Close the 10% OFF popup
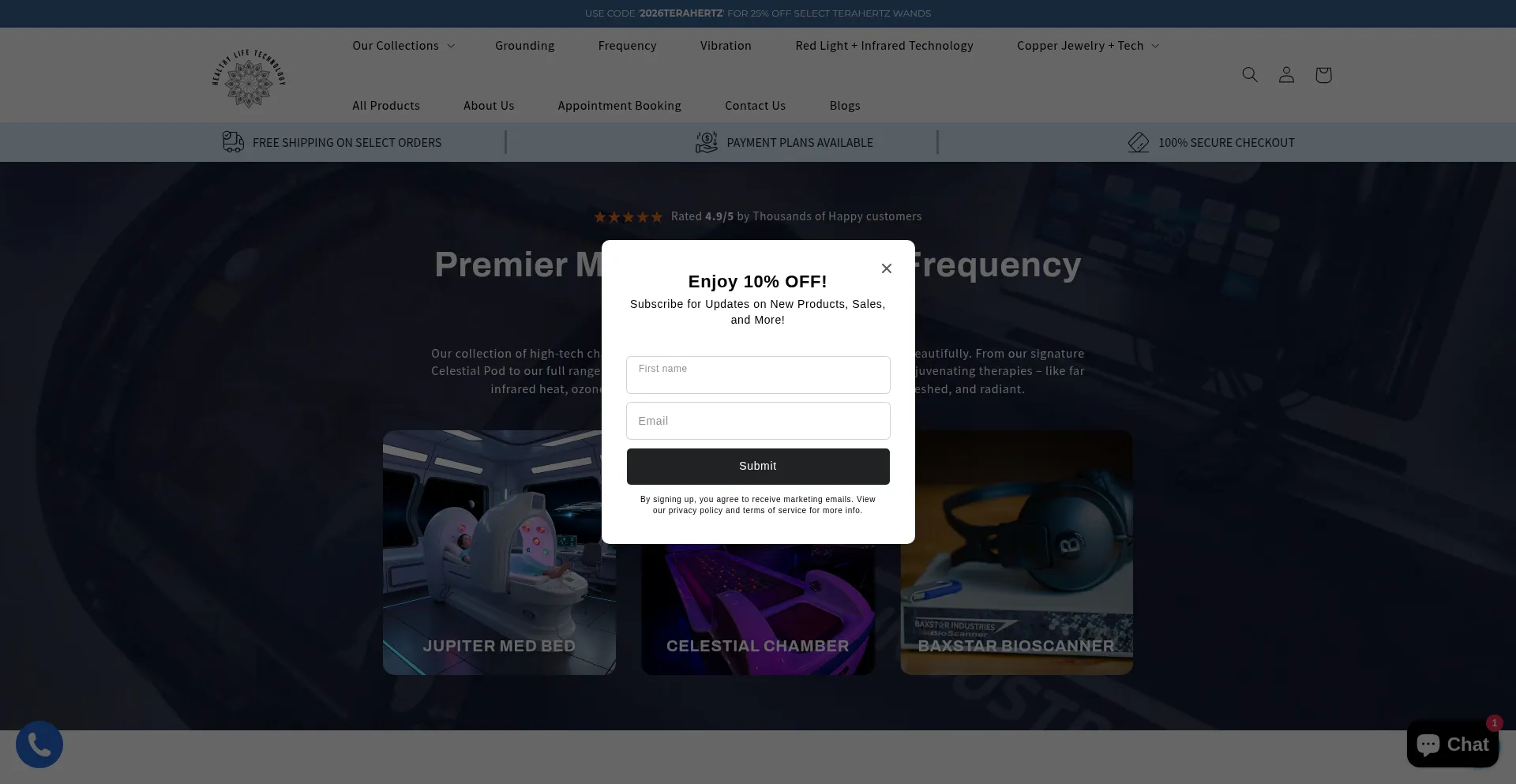 [887, 268]
